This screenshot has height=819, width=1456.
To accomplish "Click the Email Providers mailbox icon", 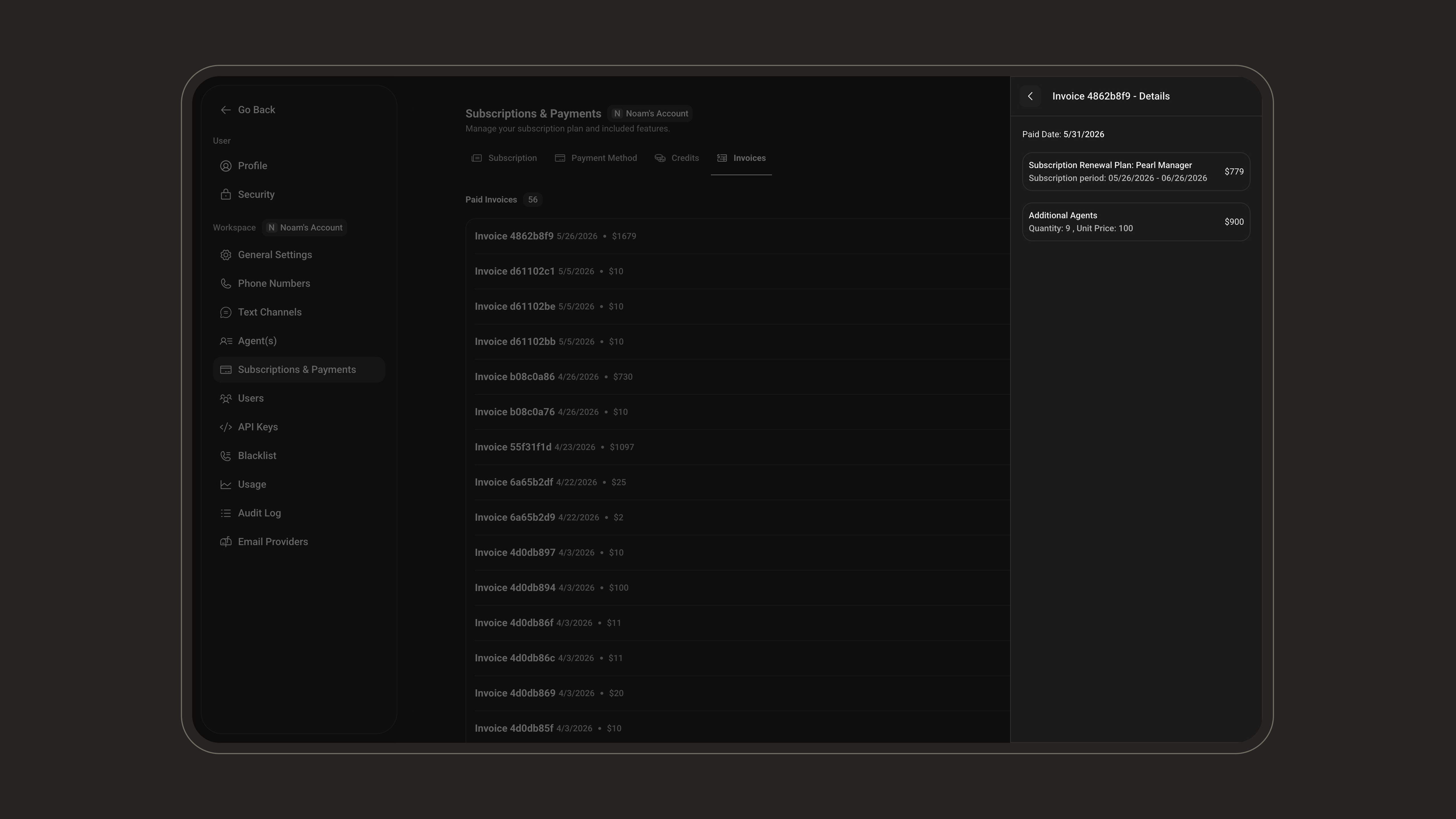I will click(x=226, y=542).
